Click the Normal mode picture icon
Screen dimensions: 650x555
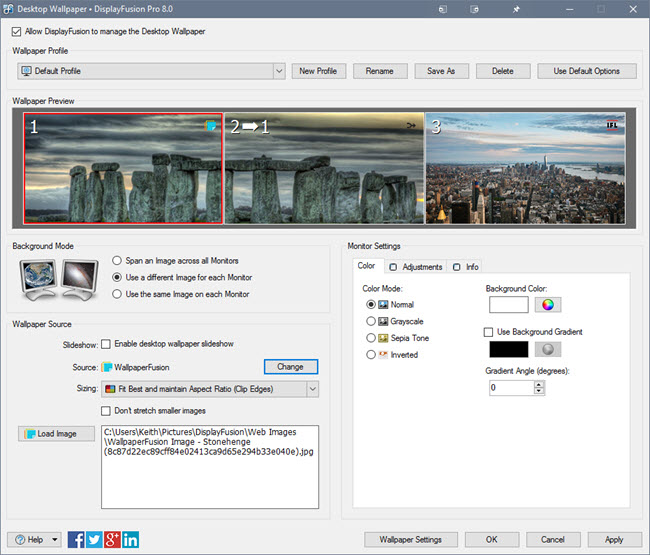tap(383, 305)
